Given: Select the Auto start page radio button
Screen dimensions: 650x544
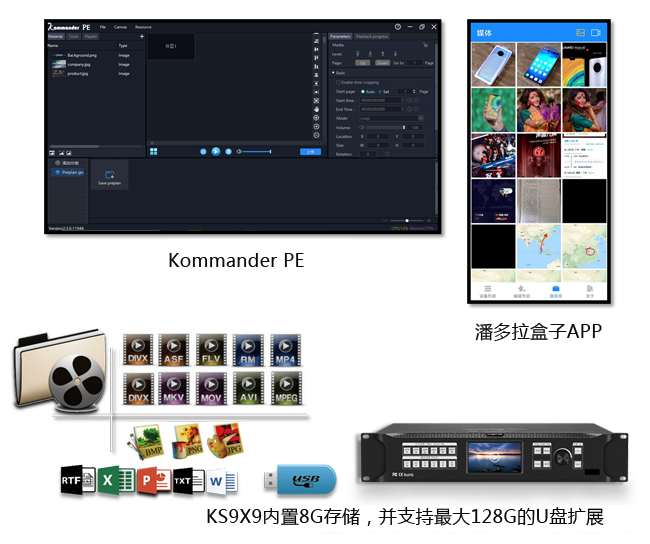Looking at the screenshot, I should 362,91.
